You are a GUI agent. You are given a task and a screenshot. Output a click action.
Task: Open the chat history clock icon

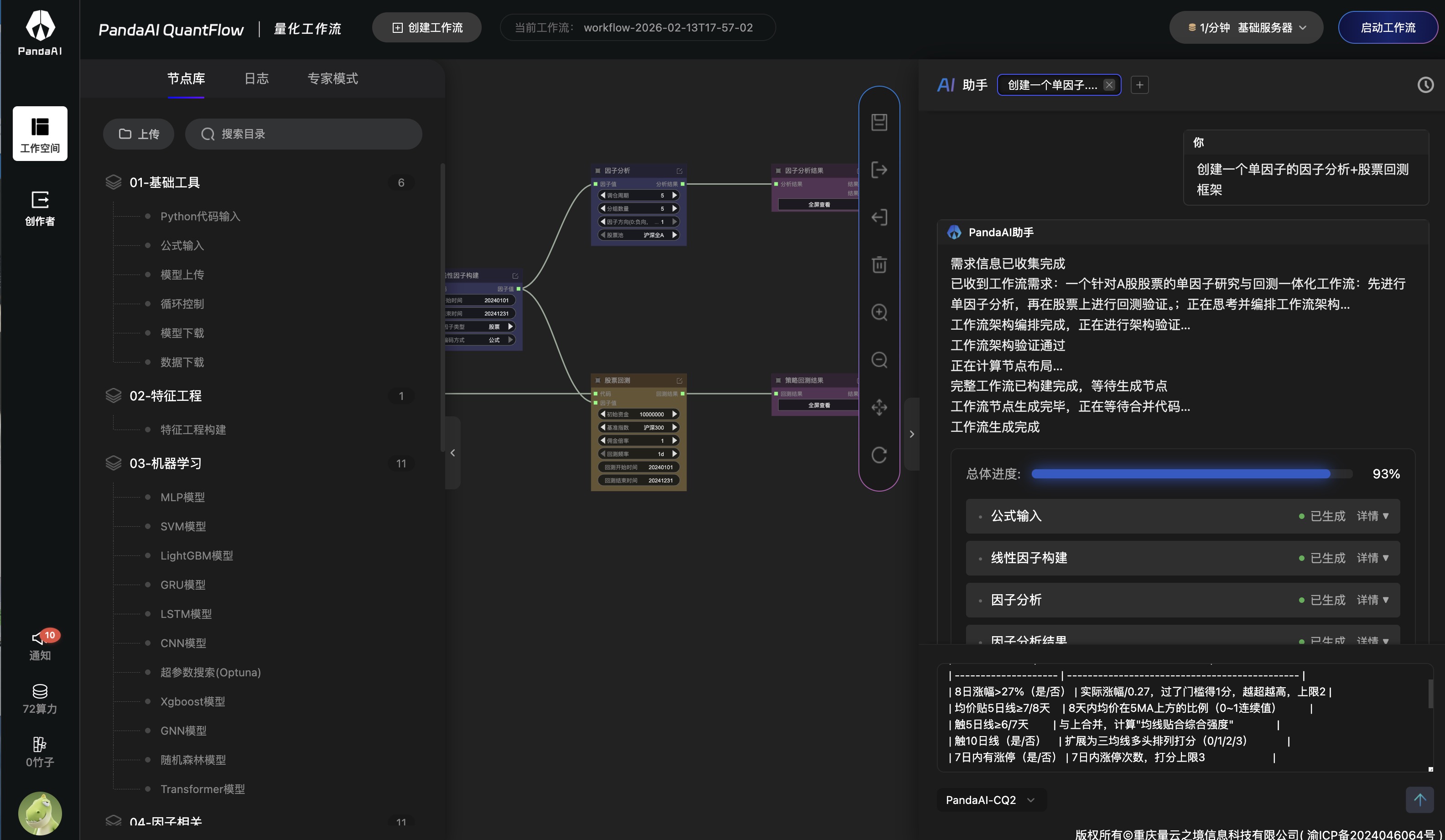pos(1425,85)
